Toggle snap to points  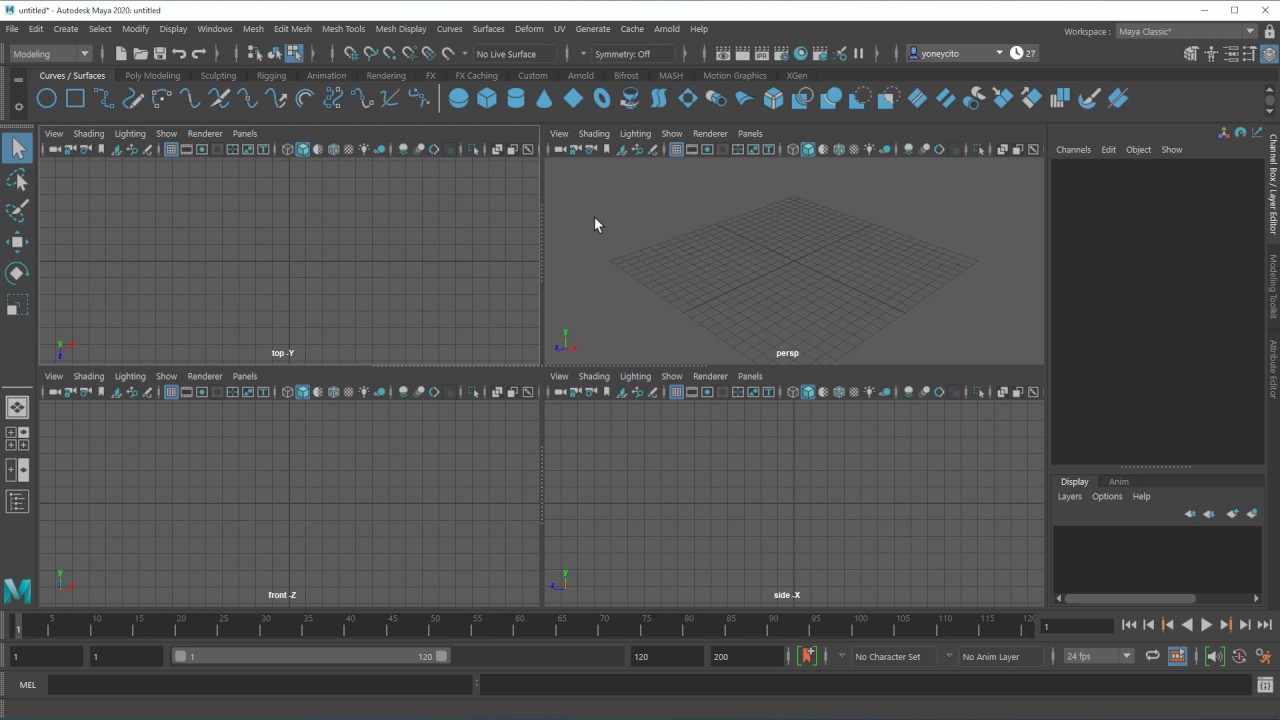390,53
